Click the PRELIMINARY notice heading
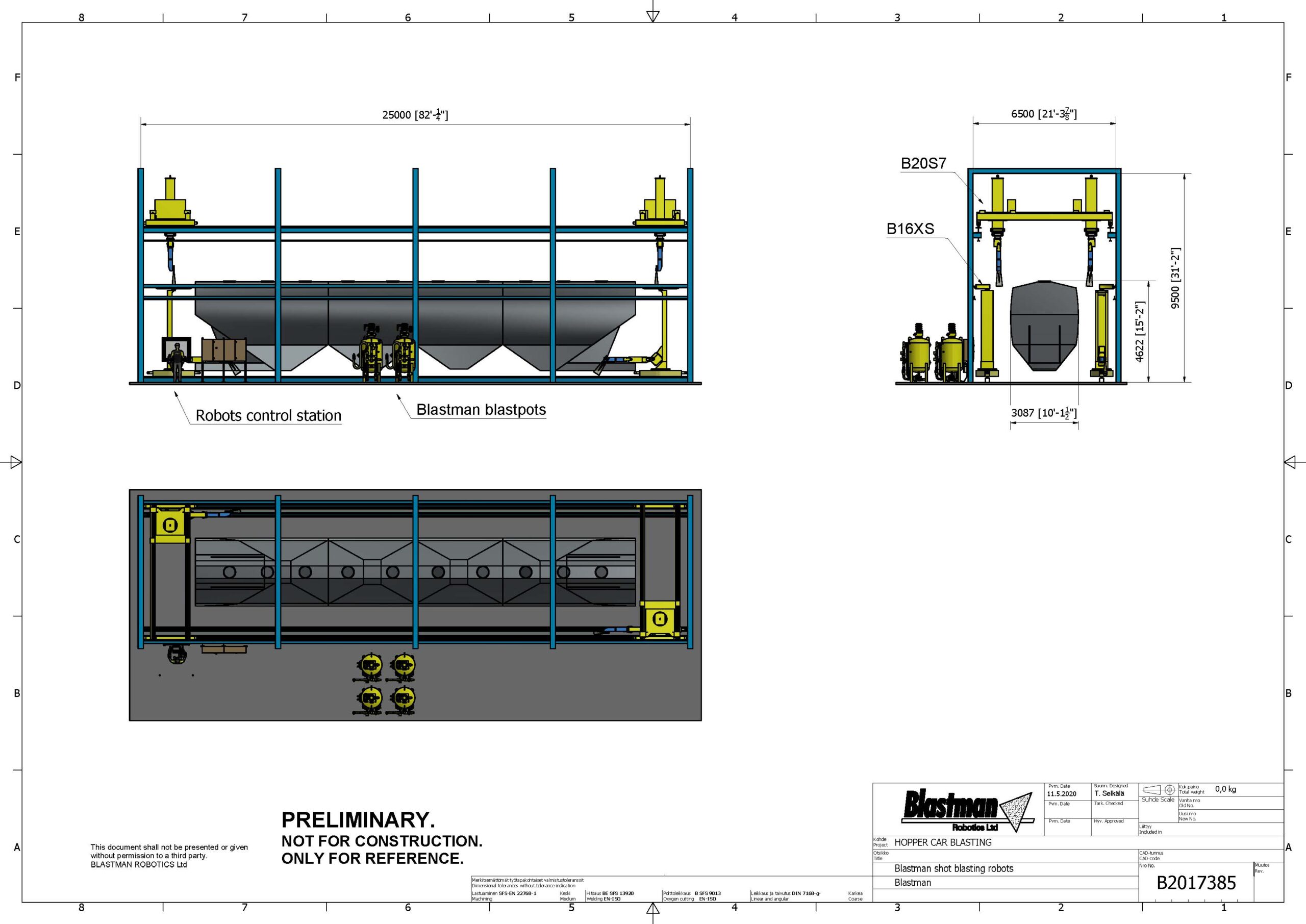Image resolution: width=1306 pixels, height=924 pixels. point(358,820)
